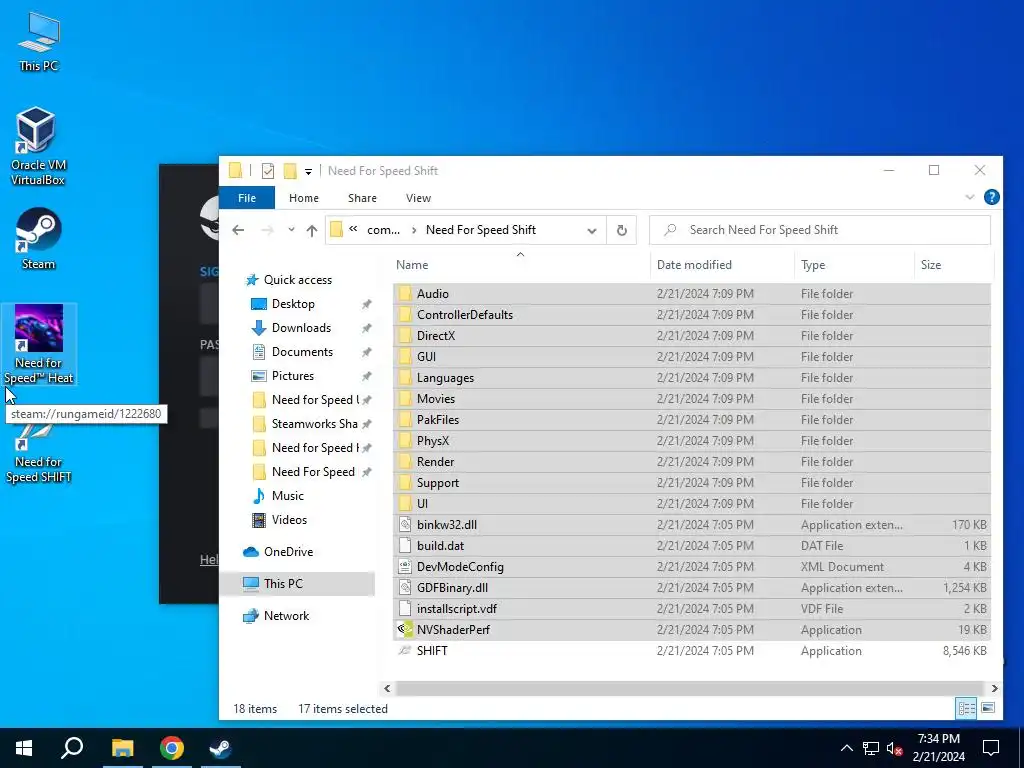This screenshot has width=1024, height=768.
Task: Open the Share ribbon tab
Action: pyautogui.click(x=362, y=198)
